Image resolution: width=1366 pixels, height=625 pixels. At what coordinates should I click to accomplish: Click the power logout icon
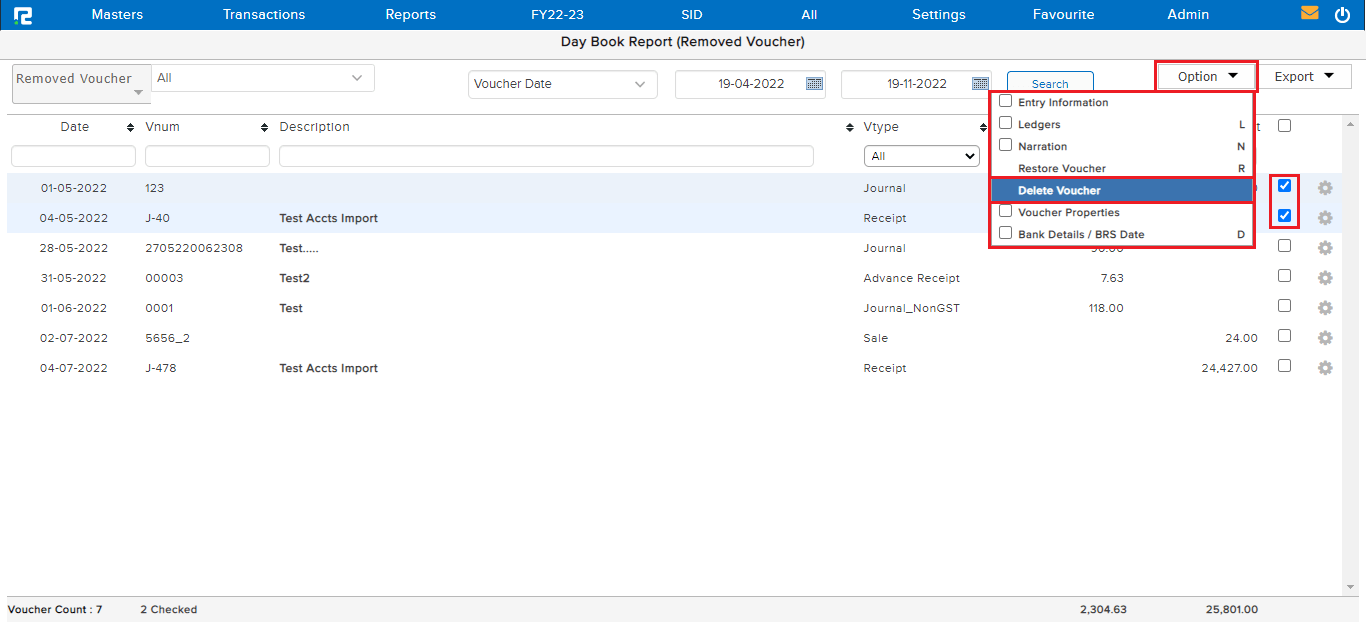click(1342, 15)
